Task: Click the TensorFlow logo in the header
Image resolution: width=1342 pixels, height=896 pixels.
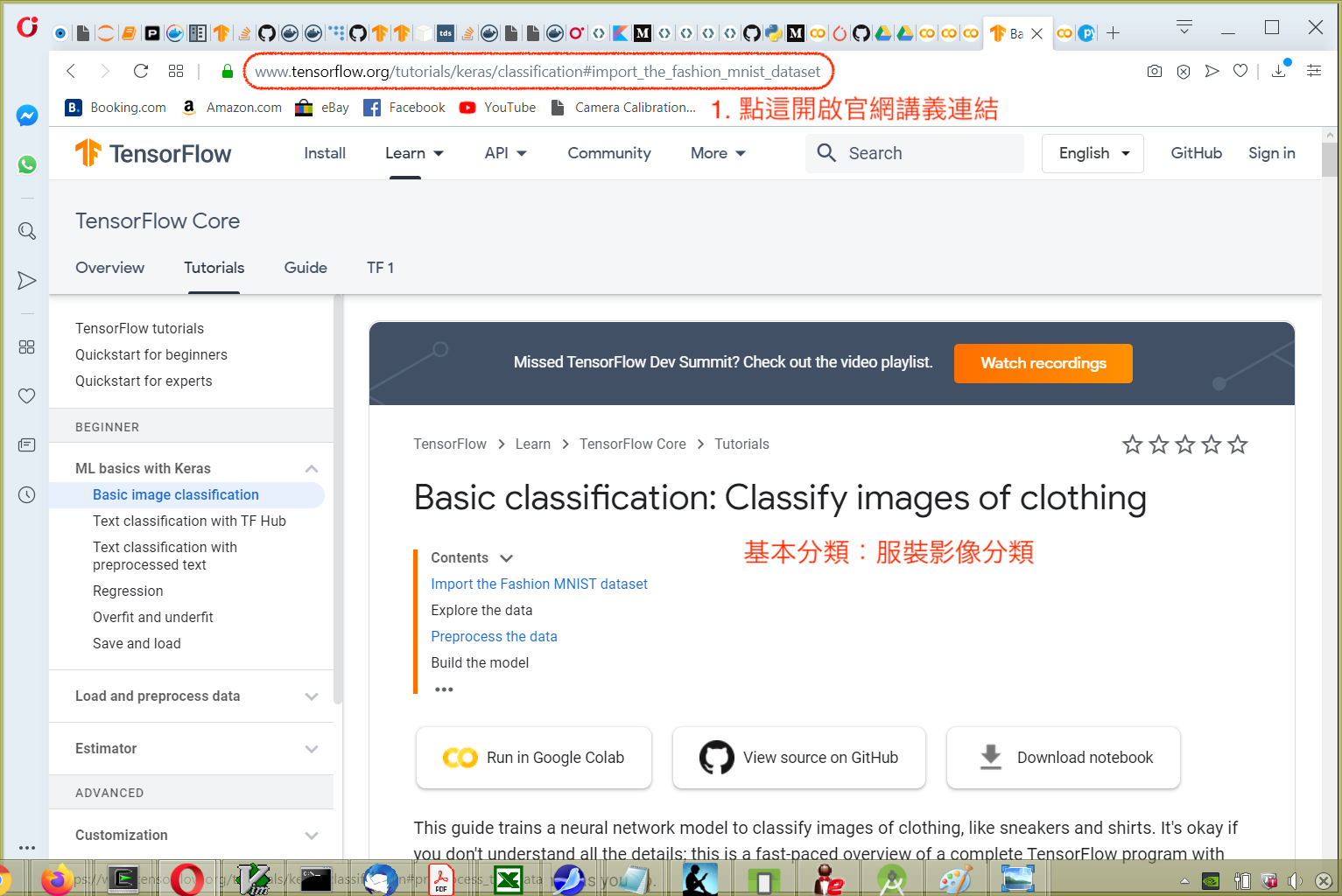Action: 153,153
